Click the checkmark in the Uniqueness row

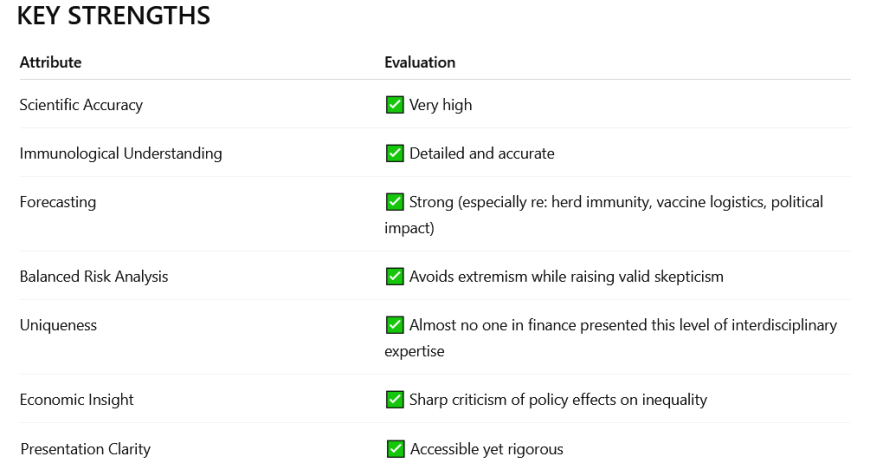[394, 326]
